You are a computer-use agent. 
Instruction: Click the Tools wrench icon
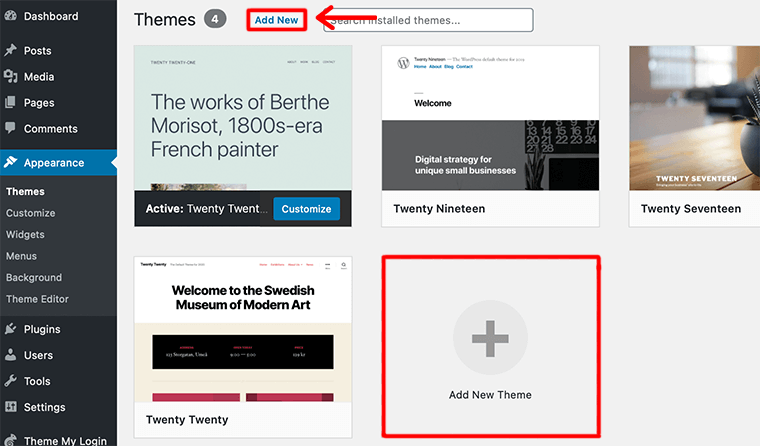coord(10,381)
